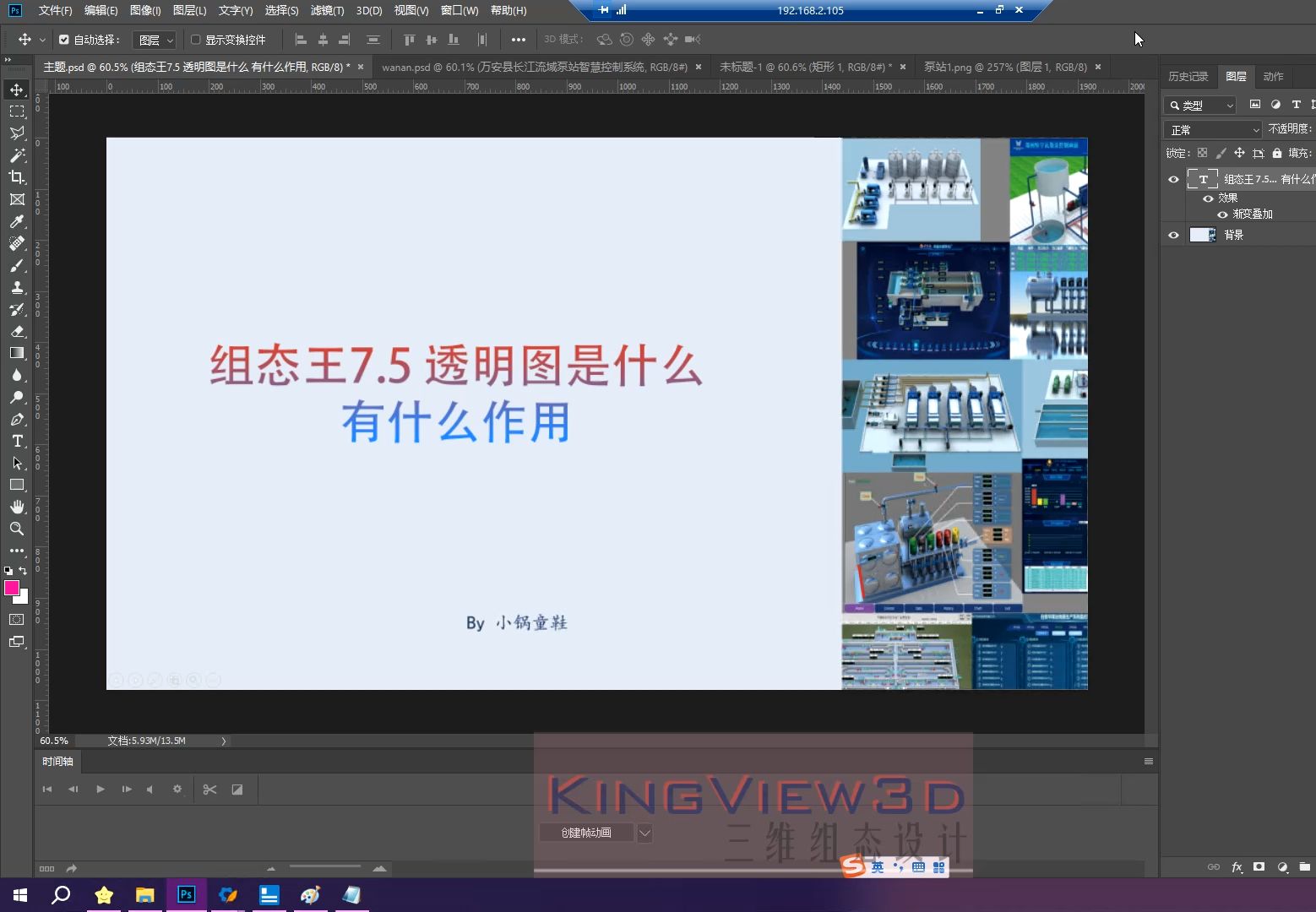Open 滤镜(T) menu
Viewport: 1316px width, 912px height.
[327, 10]
